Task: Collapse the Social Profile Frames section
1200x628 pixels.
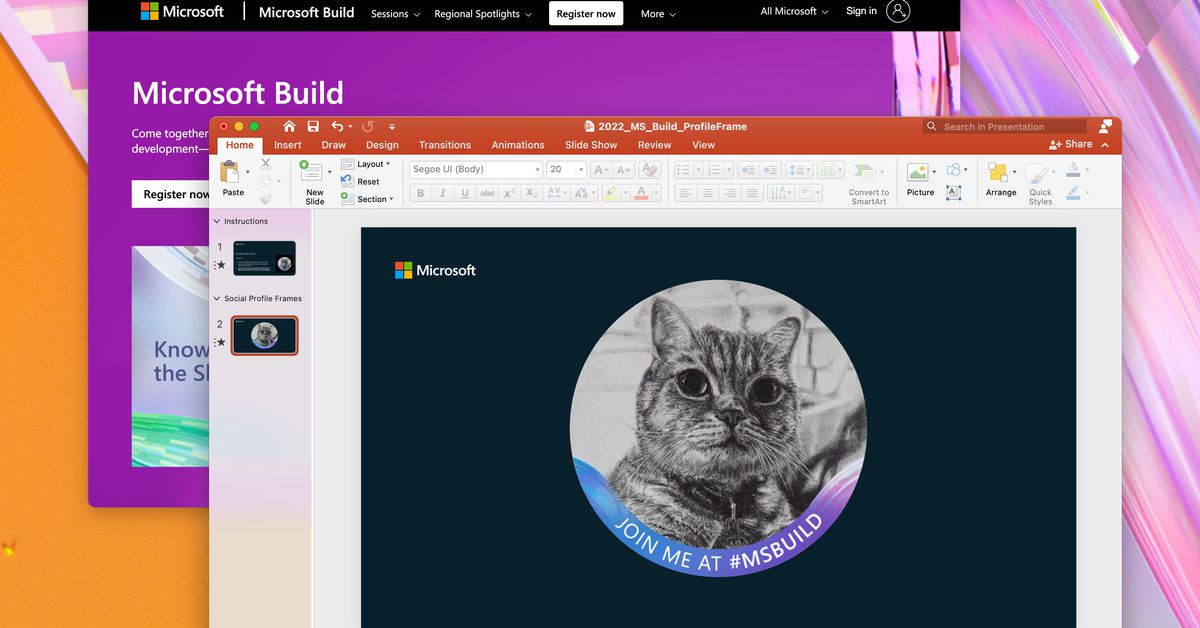Action: coord(217,298)
